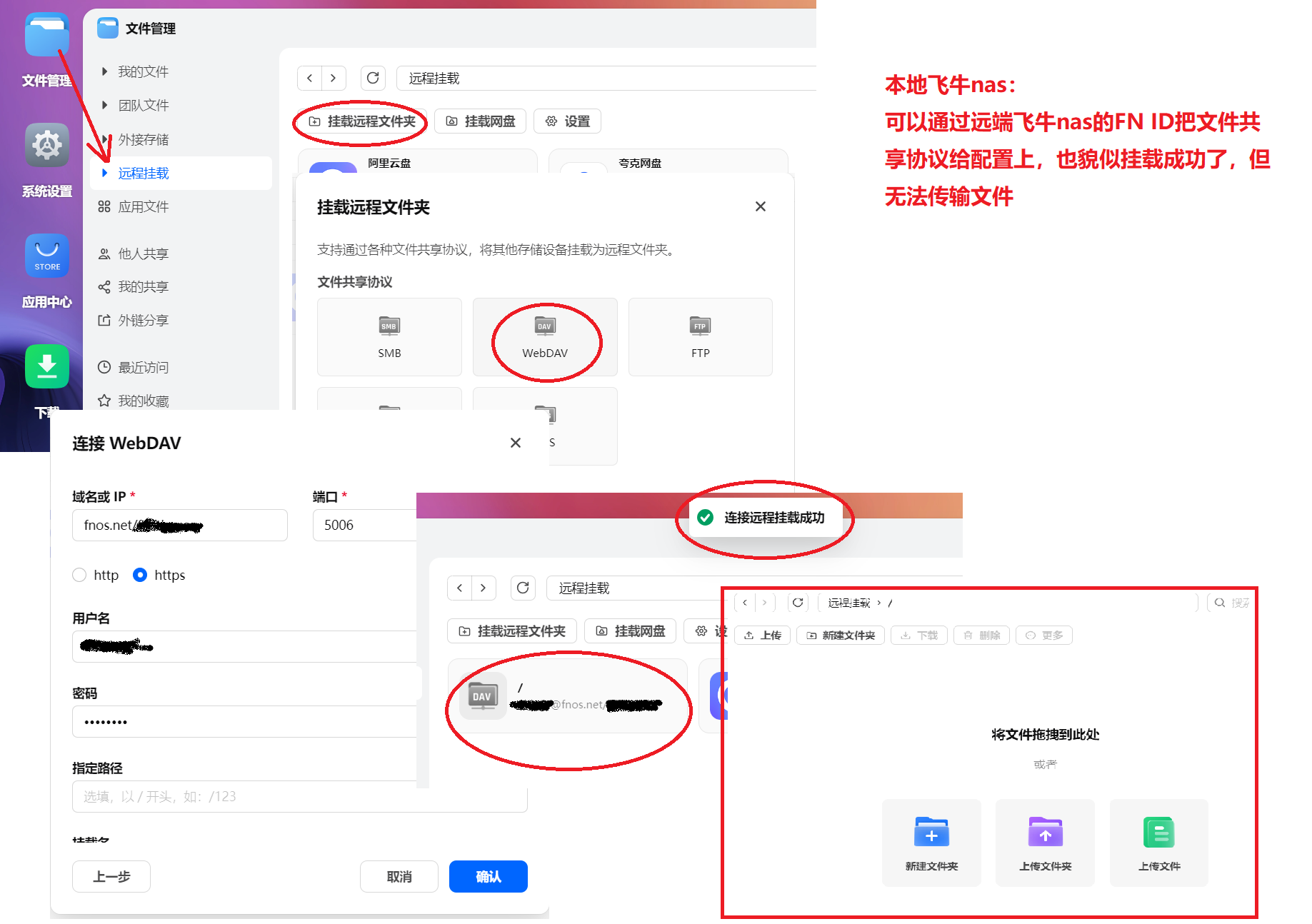Click the large 上传文件 card
This screenshot has height=924, width=1312.
tap(1159, 843)
